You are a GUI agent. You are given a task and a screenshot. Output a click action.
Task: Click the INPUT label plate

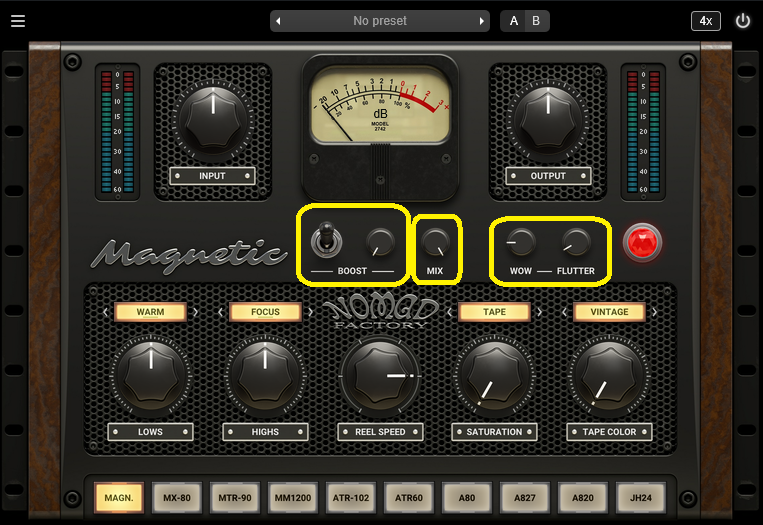click(x=212, y=176)
